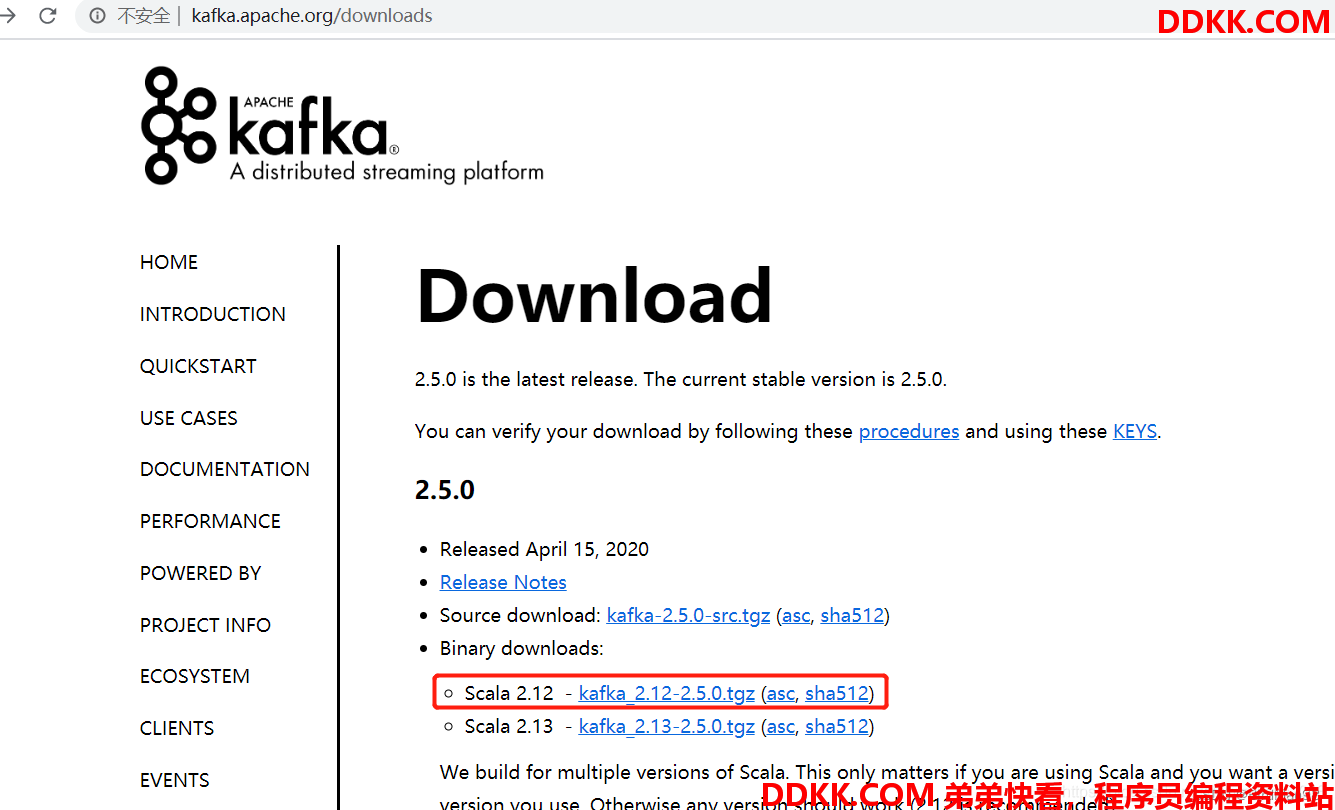Viewport: 1335px width, 810px height.
Task: Click the not-secure info icon in address bar
Action: point(97,16)
